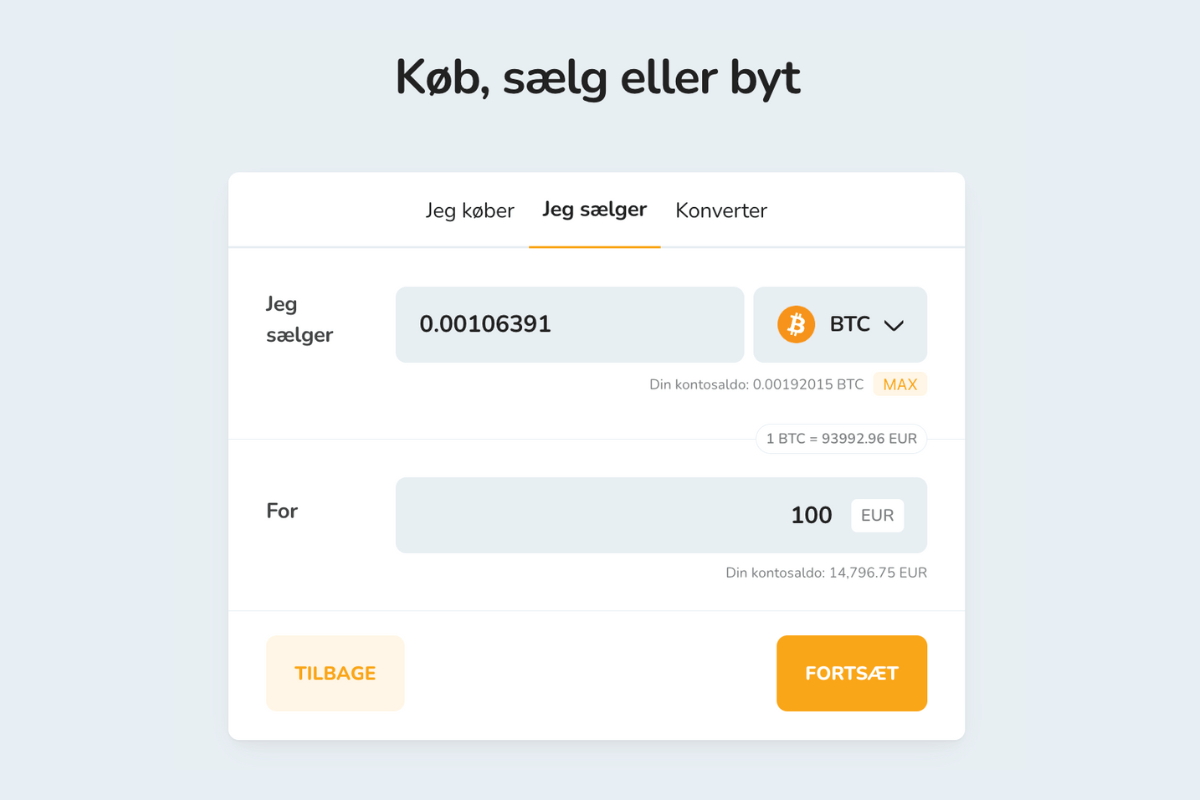Image resolution: width=1200 pixels, height=800 pixels.
Task: Switch to the Jeg køber tab
Action: point(468,210)
